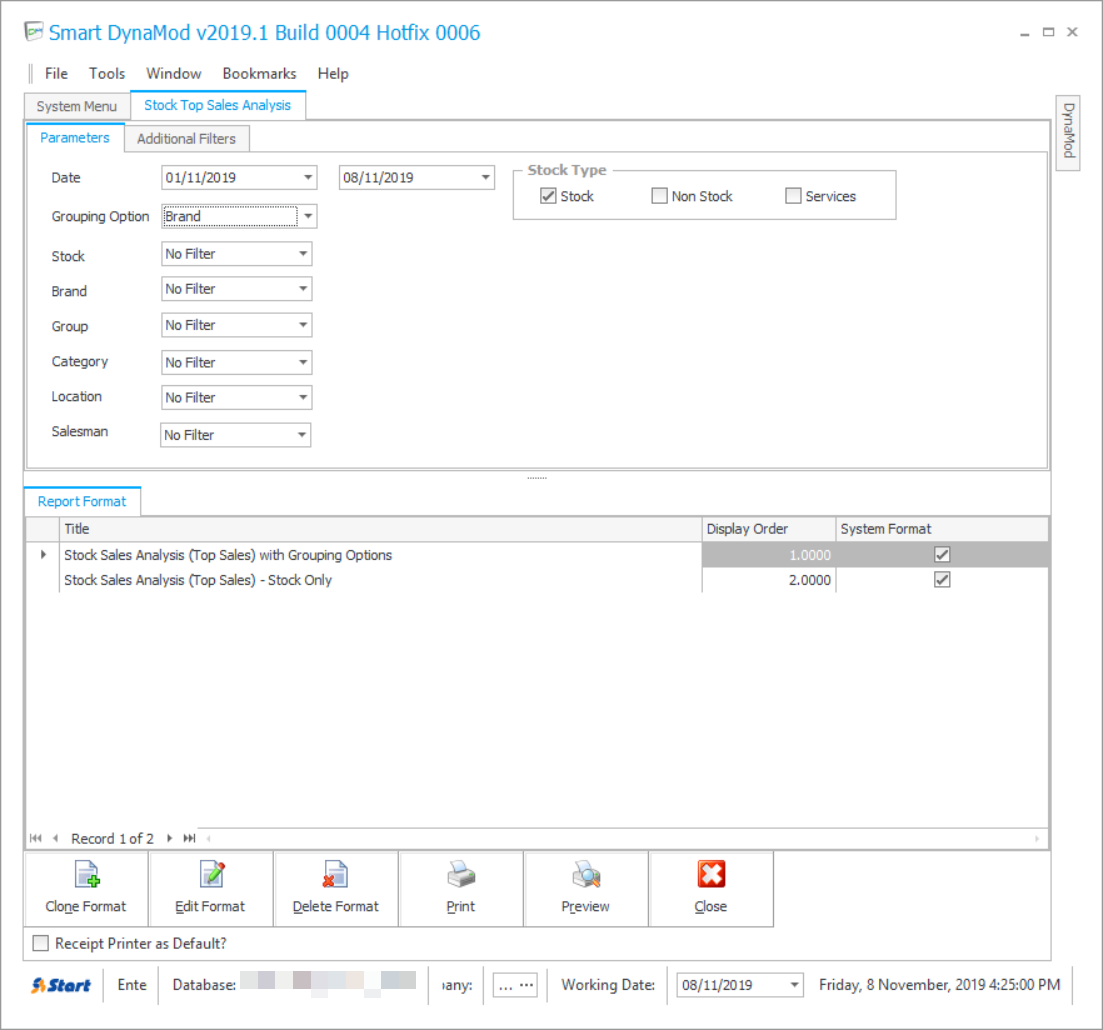Open the Tools menu

[x=107, y=73]
